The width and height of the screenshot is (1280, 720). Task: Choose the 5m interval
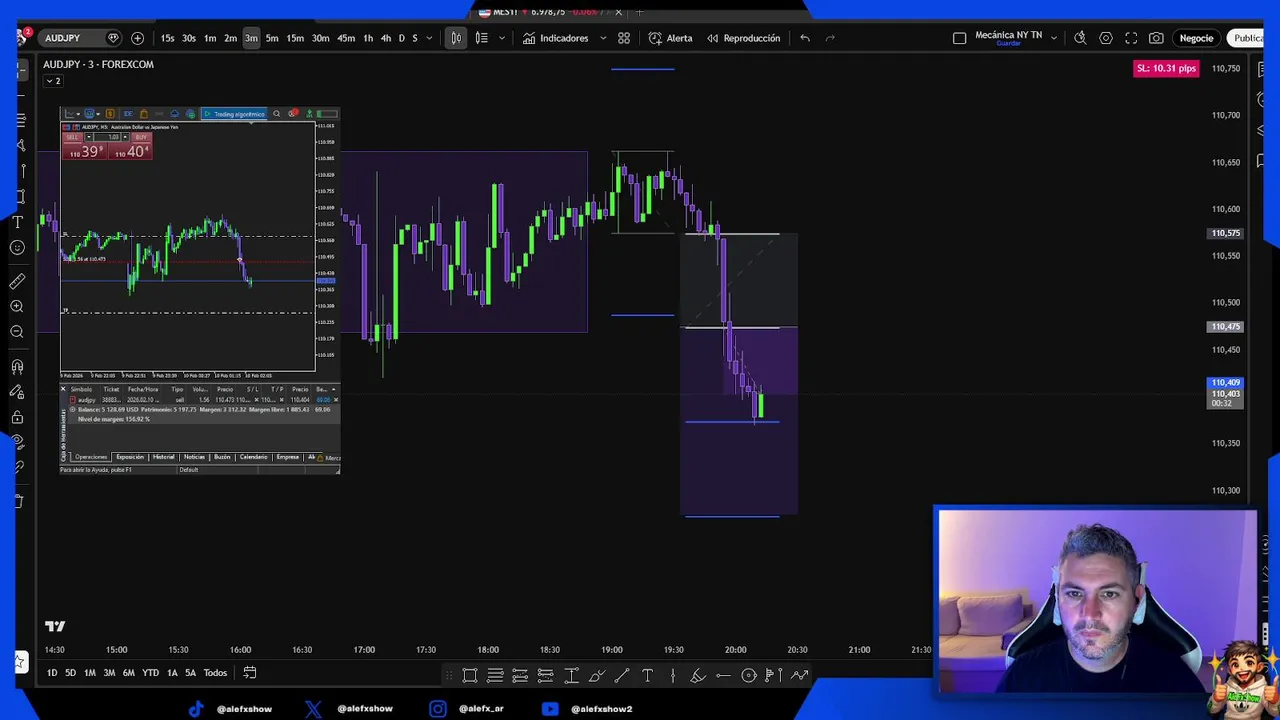(272, 38)
